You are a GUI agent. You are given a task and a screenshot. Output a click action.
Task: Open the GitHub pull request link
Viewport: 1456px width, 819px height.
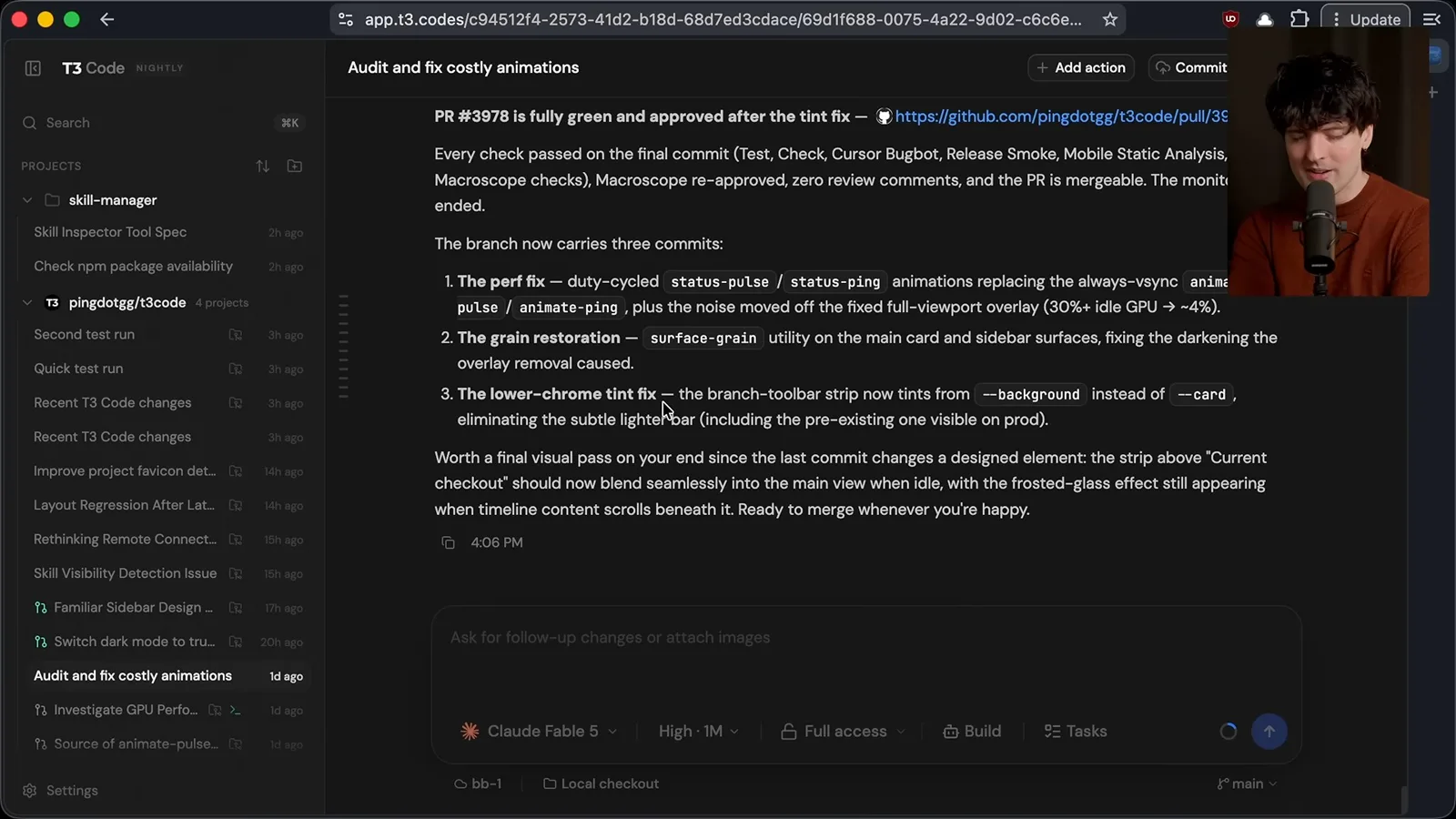point(1061,116)
